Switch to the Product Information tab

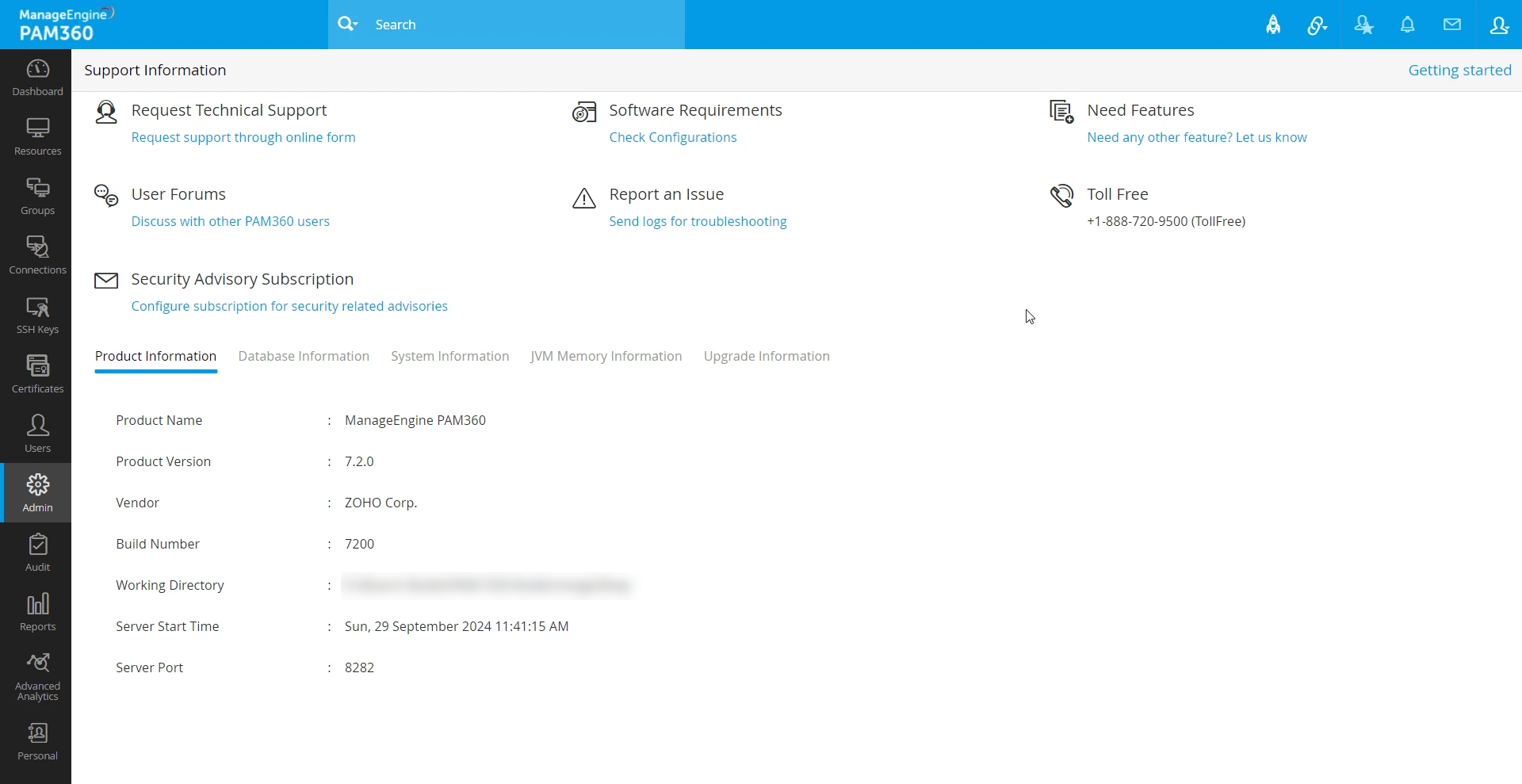point(156,357)
